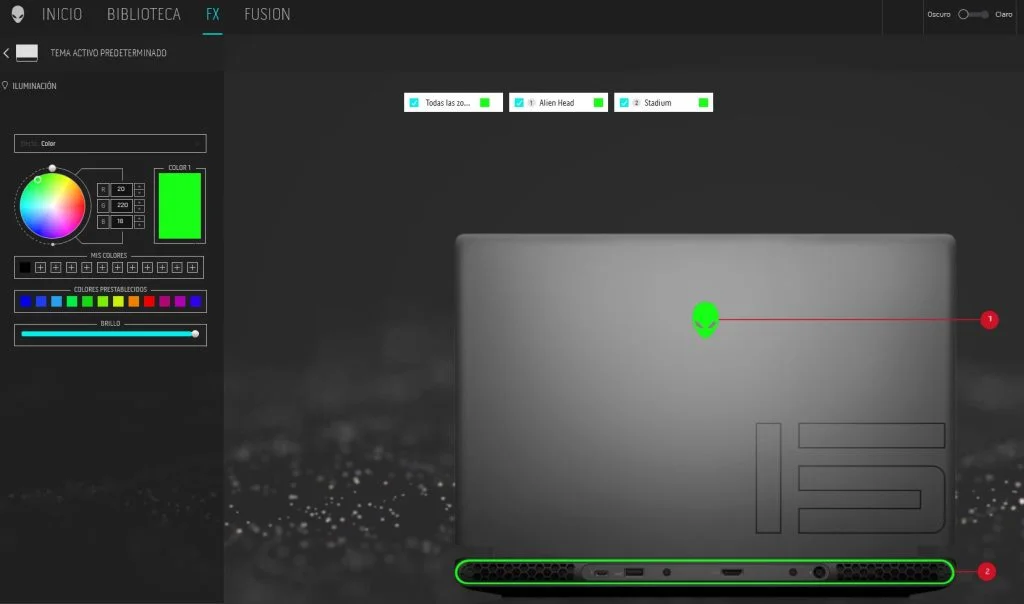Toggle the Oscuro/Claro theme switch
Image resolution: width=1024 pixels, height=604 pixels.
tap(972, 14)
